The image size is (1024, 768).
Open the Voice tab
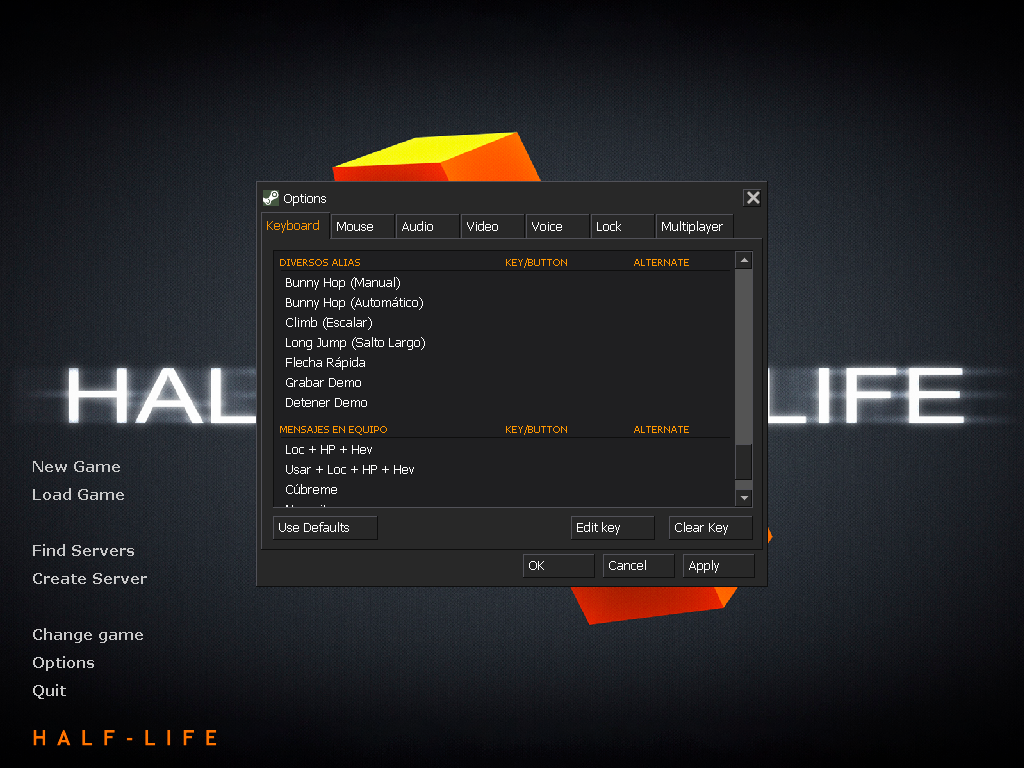[x=557, y=227]
